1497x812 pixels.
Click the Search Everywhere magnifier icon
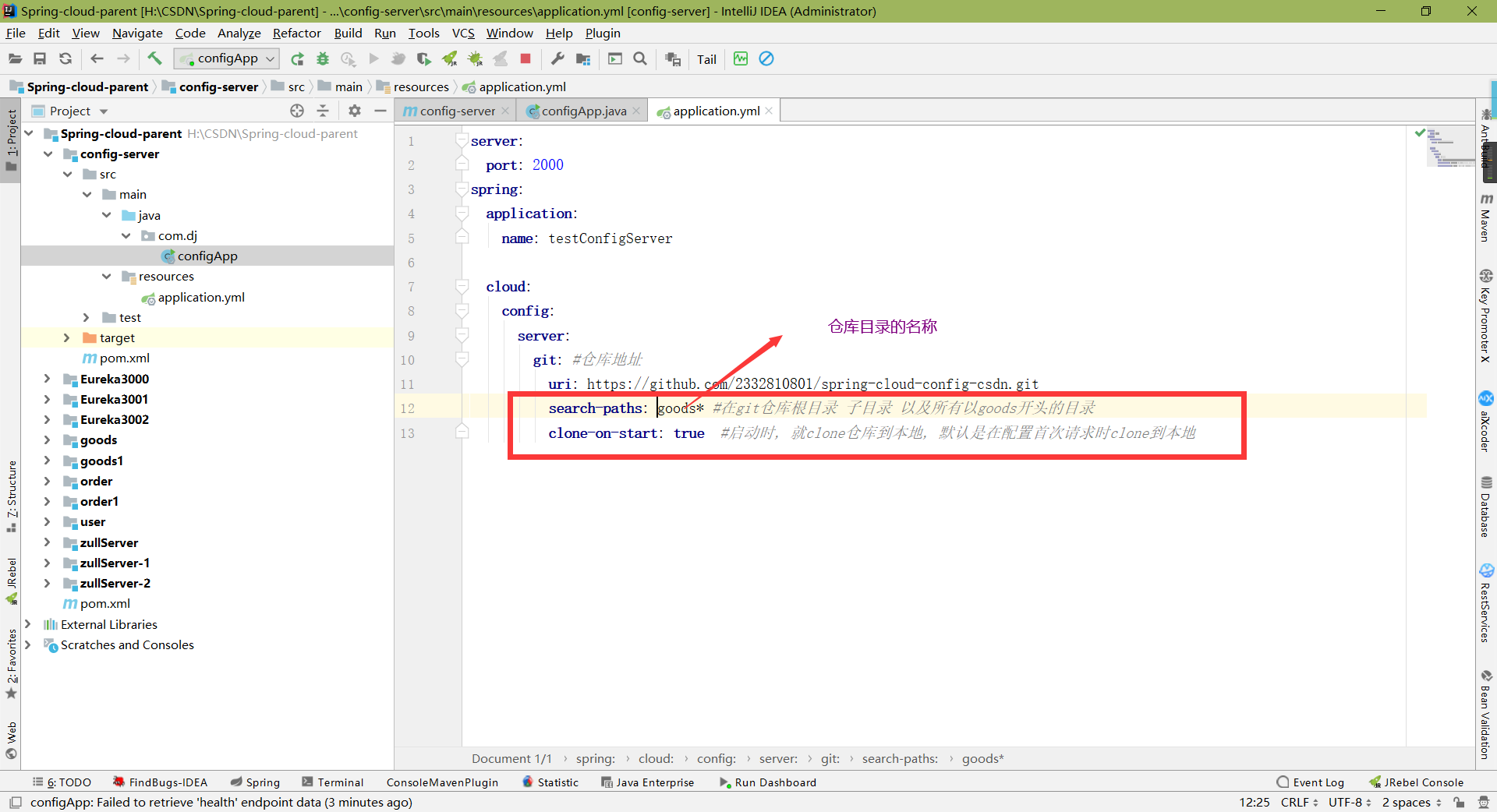coord(640,58)
